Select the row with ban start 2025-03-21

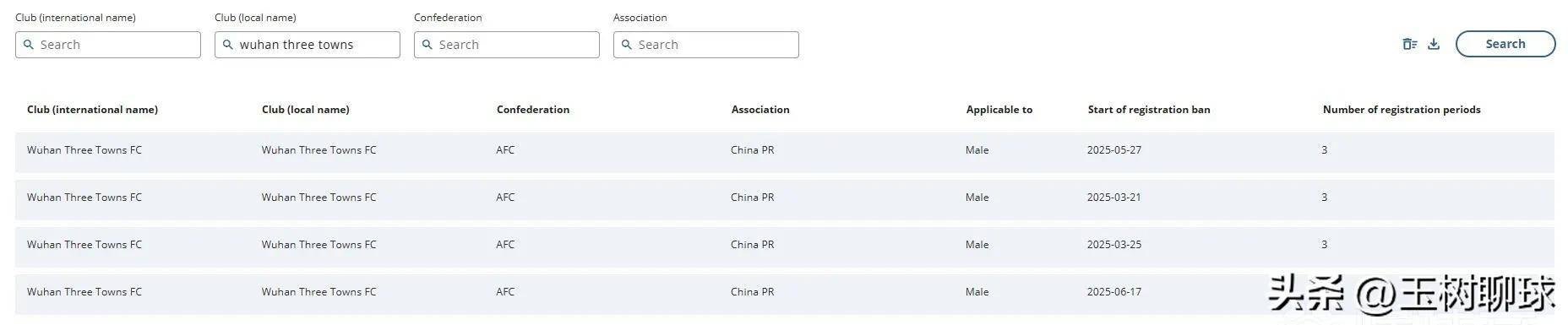coord(784,199)
